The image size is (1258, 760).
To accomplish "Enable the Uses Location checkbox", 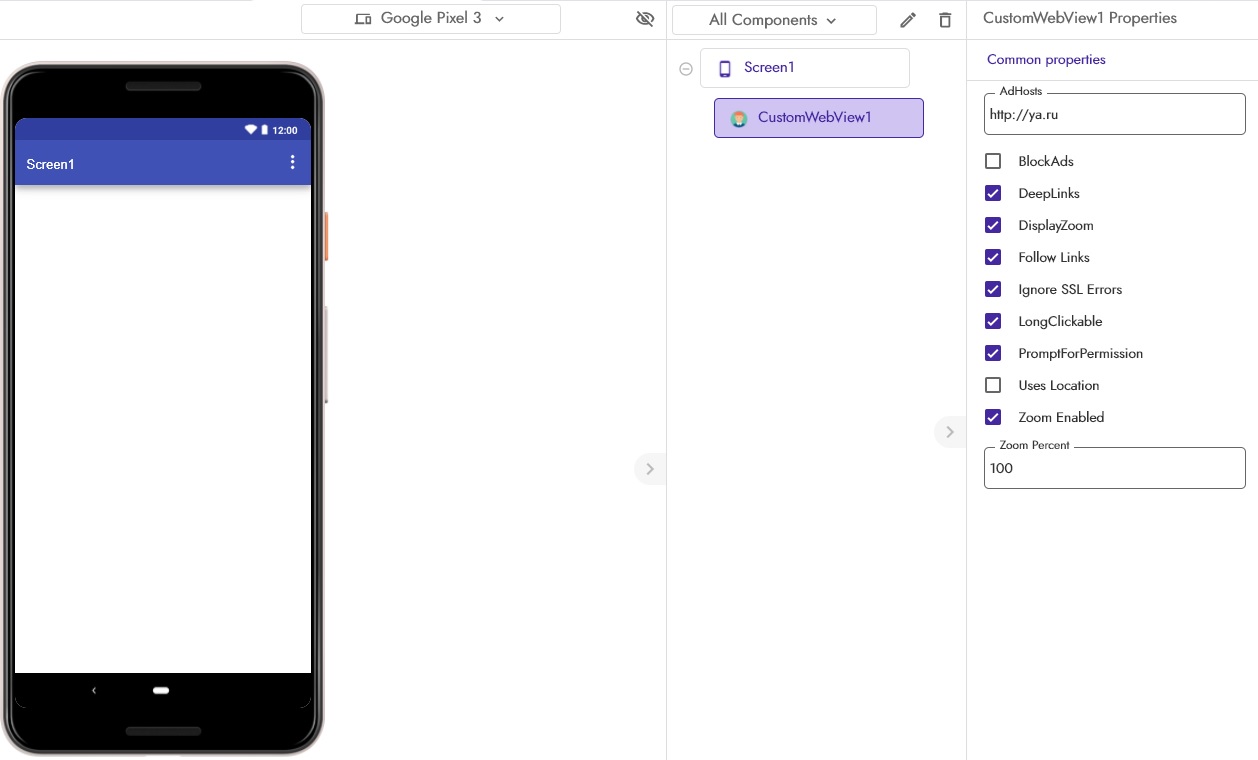I will 993,385.
